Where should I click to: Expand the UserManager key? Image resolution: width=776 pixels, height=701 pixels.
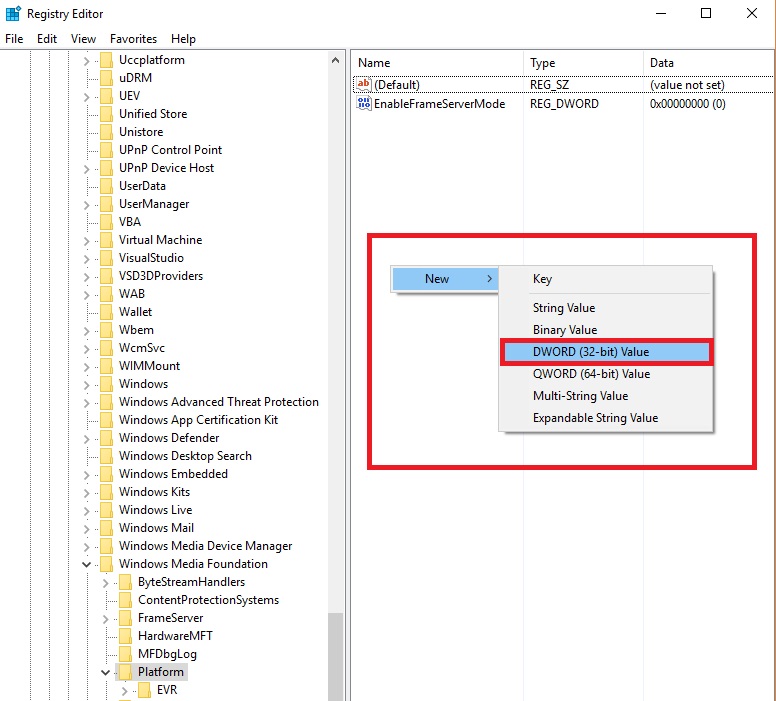point(87,205)
